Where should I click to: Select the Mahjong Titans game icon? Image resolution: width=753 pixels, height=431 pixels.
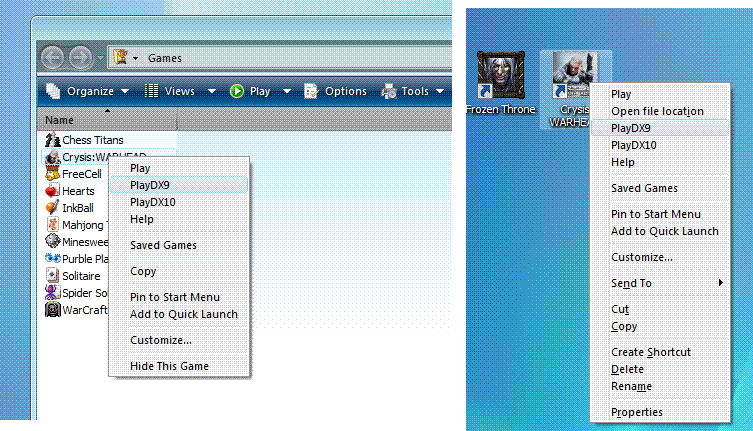[x=52, y=224]
